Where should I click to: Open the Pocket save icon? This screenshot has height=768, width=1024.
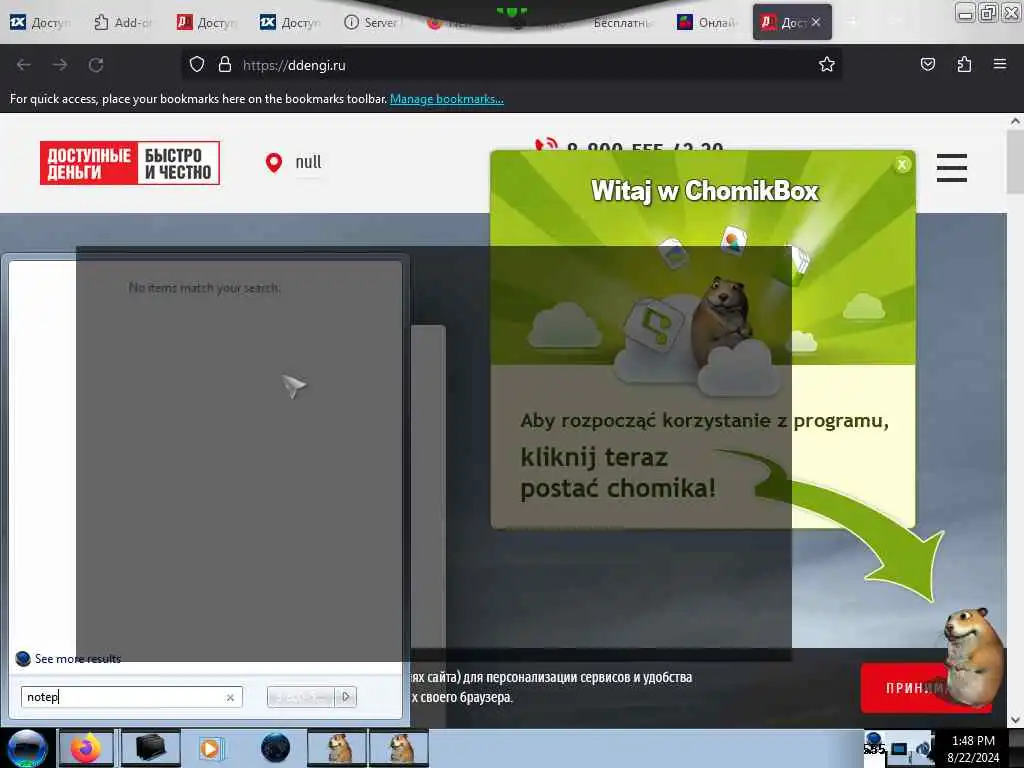click(927, 64)
